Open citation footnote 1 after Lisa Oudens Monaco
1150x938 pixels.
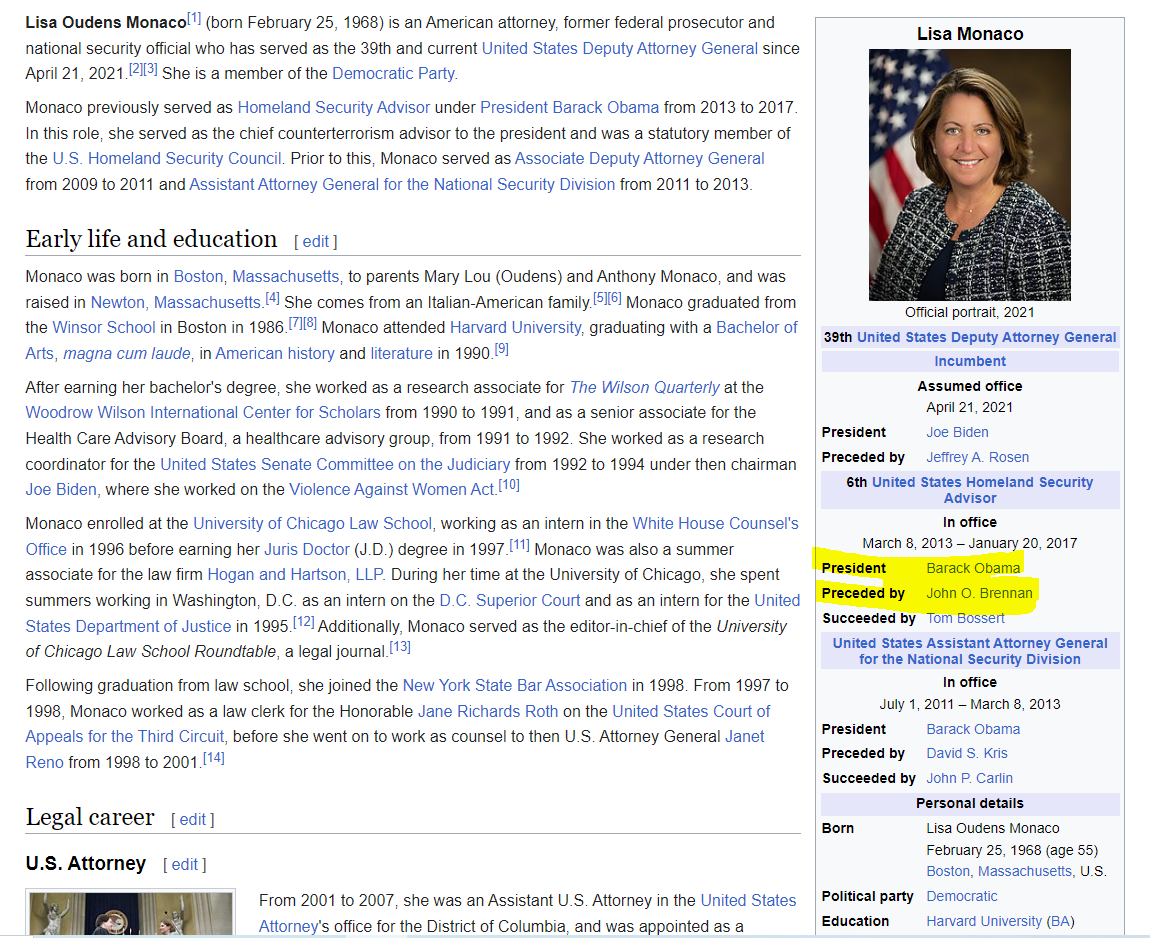[194, 18]
